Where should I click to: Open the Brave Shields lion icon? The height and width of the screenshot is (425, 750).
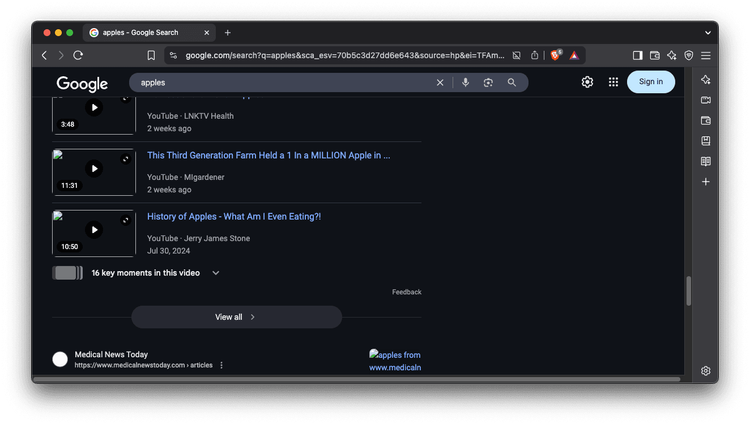click(555, 55)
